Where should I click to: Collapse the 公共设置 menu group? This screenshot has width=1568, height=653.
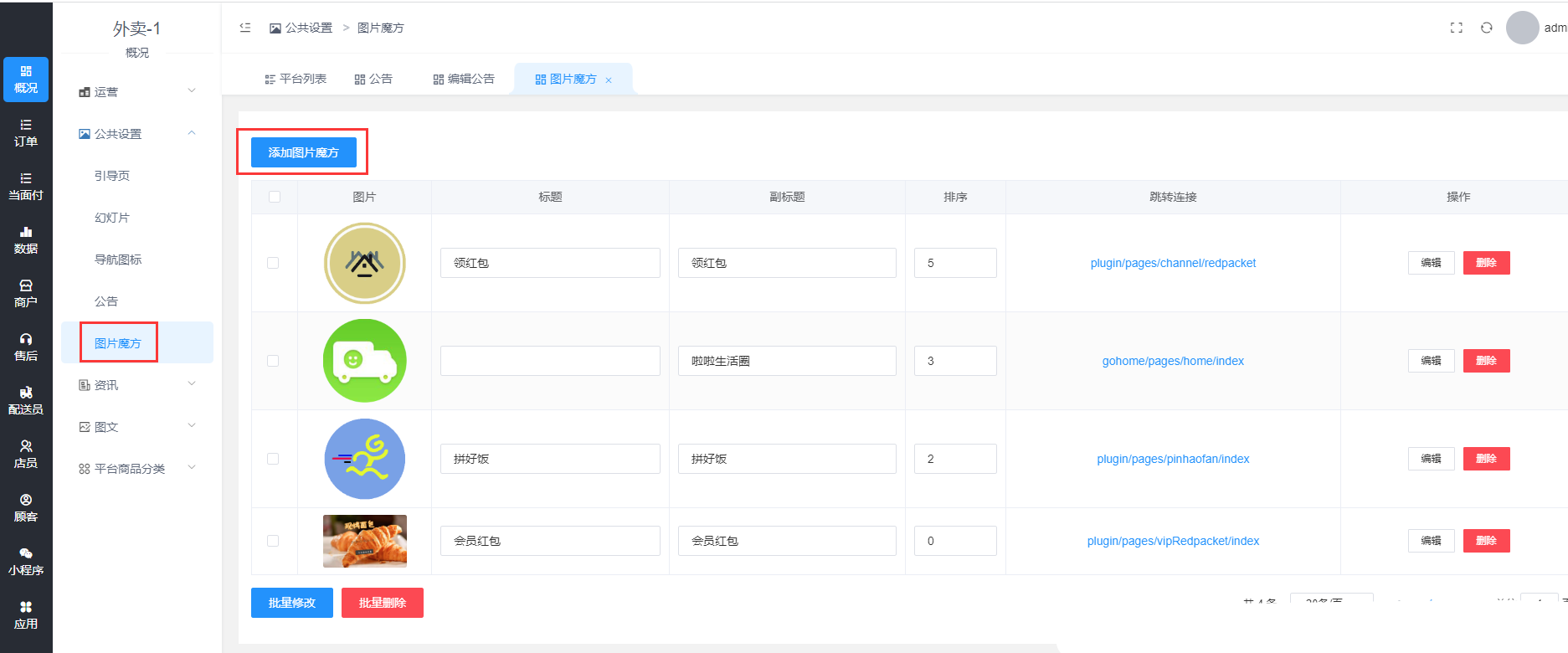tap(137, 133)
